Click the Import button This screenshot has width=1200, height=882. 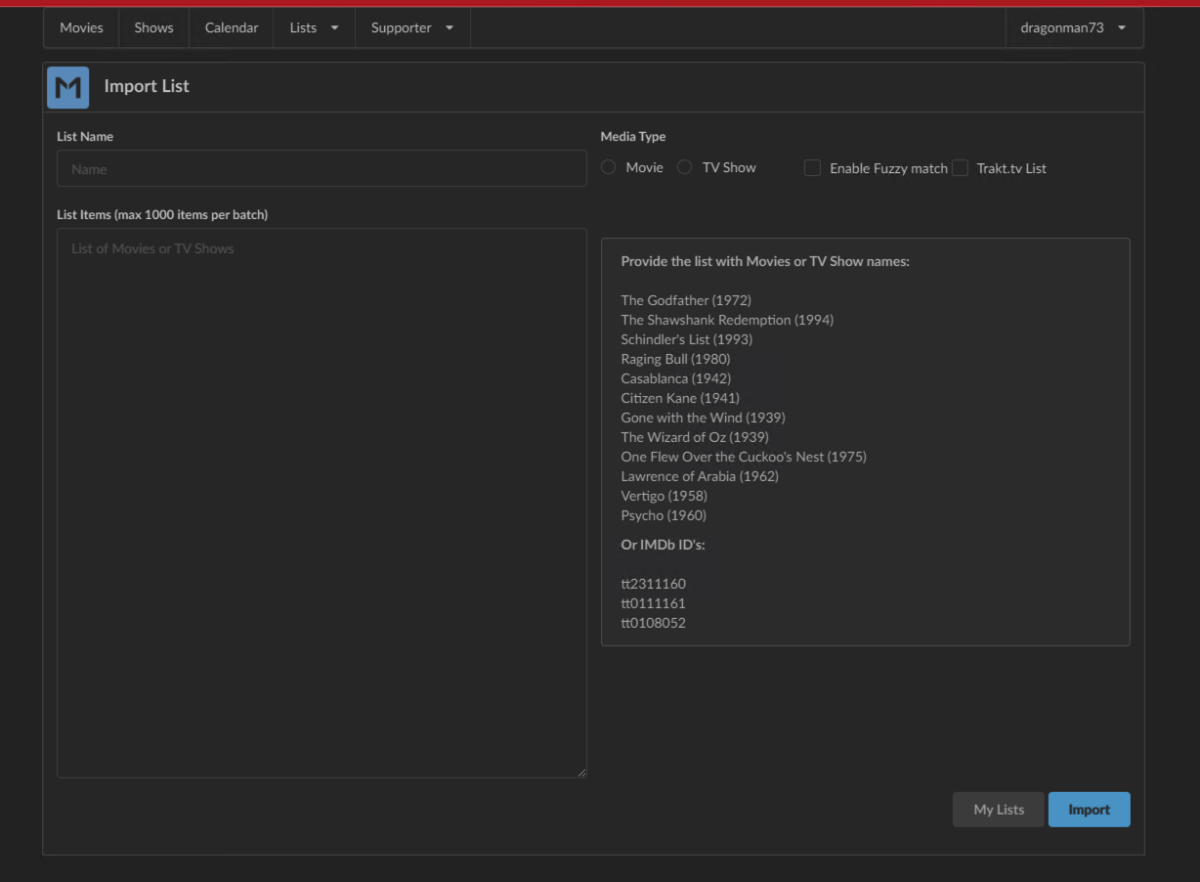pyautogui.click(x=1089, y=809)
